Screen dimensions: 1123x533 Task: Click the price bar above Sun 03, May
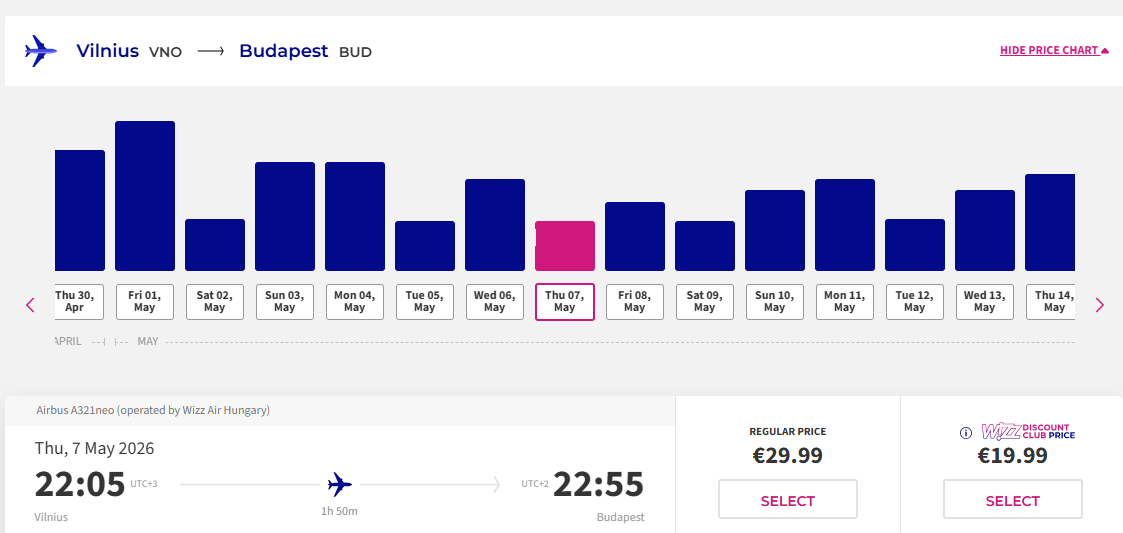point(285,216)
